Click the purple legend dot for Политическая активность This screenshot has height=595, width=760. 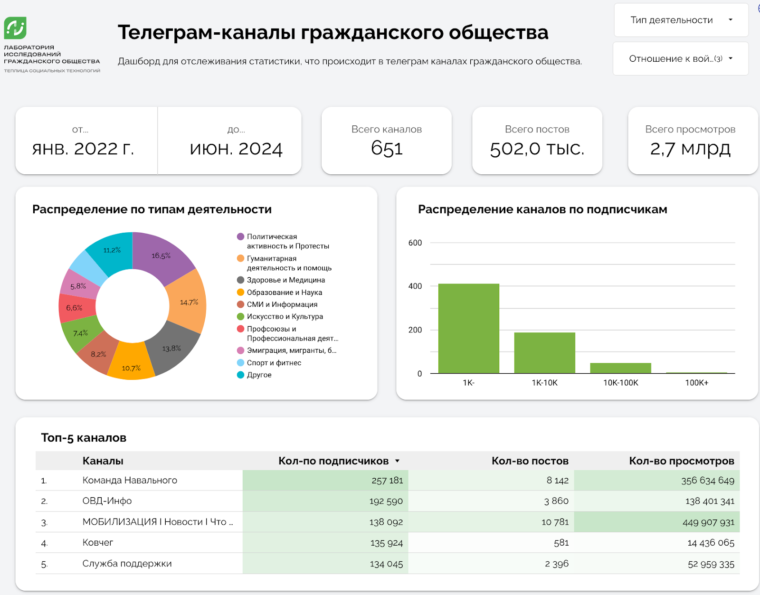[240, 237]
